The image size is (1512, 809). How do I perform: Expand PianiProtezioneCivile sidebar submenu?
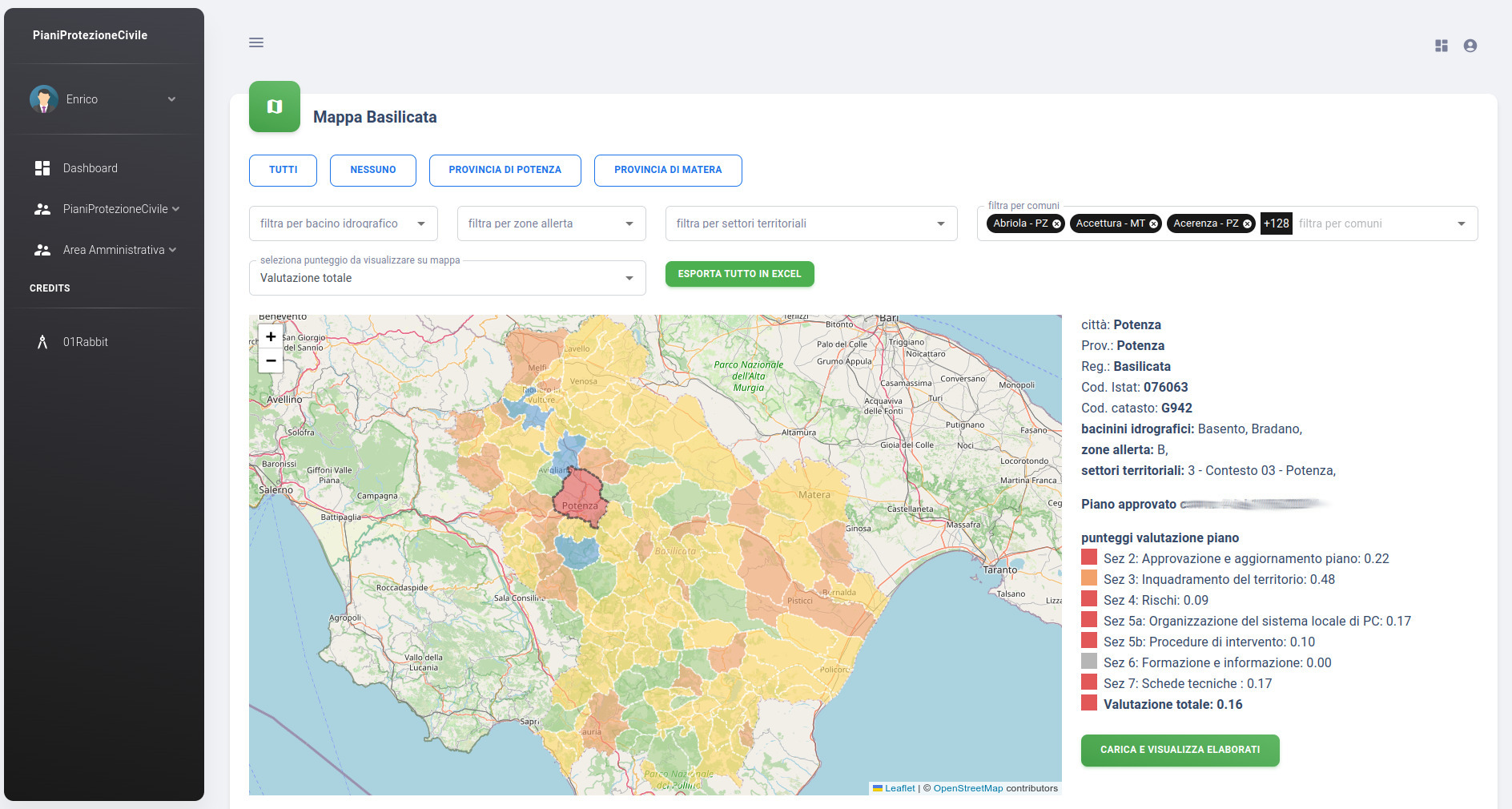point(176,209)
